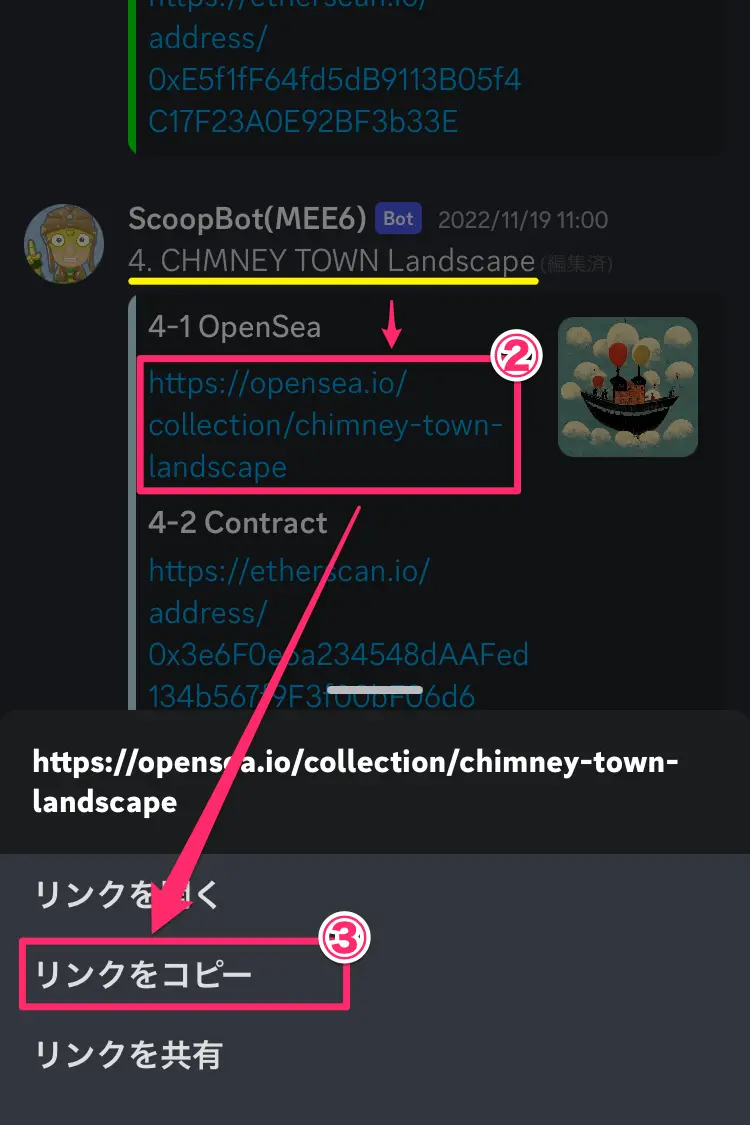
Task: Tap the 4-2 Contract embed heading
Action: (x=238, y=523)
